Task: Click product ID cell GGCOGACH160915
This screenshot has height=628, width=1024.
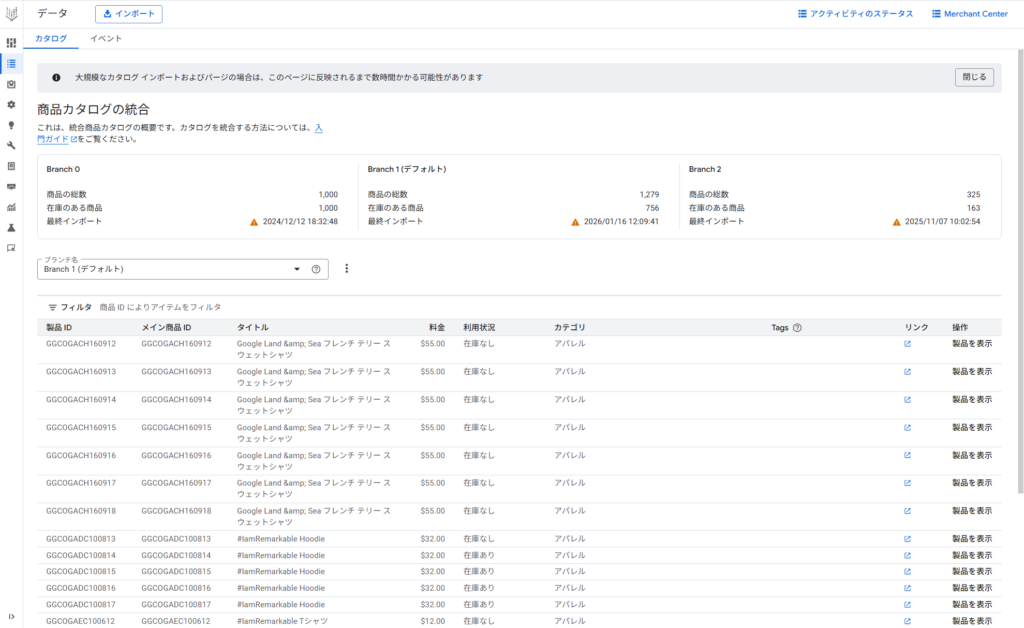Action: coord(81,428)
